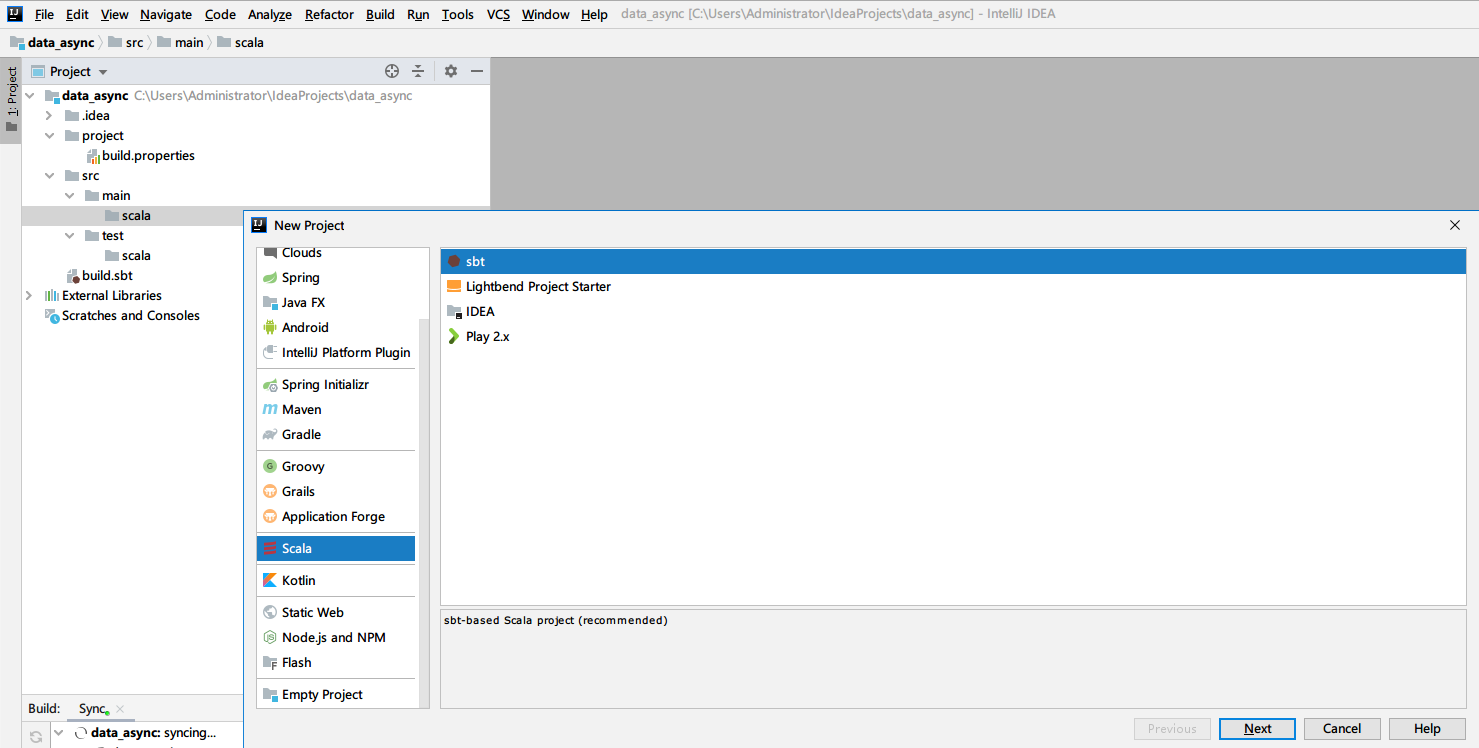Click the Next button

1257,729
